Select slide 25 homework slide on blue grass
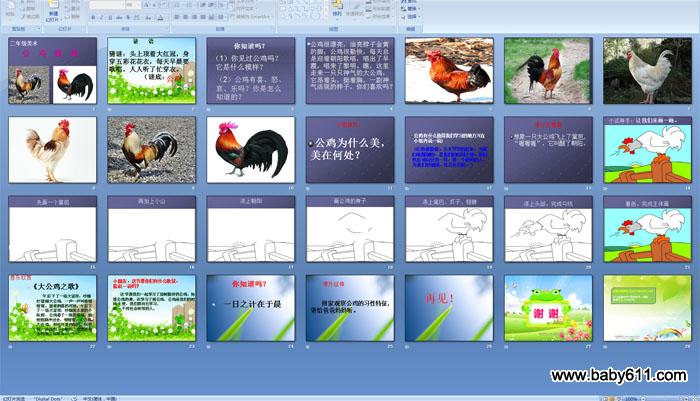 point(350,308)
